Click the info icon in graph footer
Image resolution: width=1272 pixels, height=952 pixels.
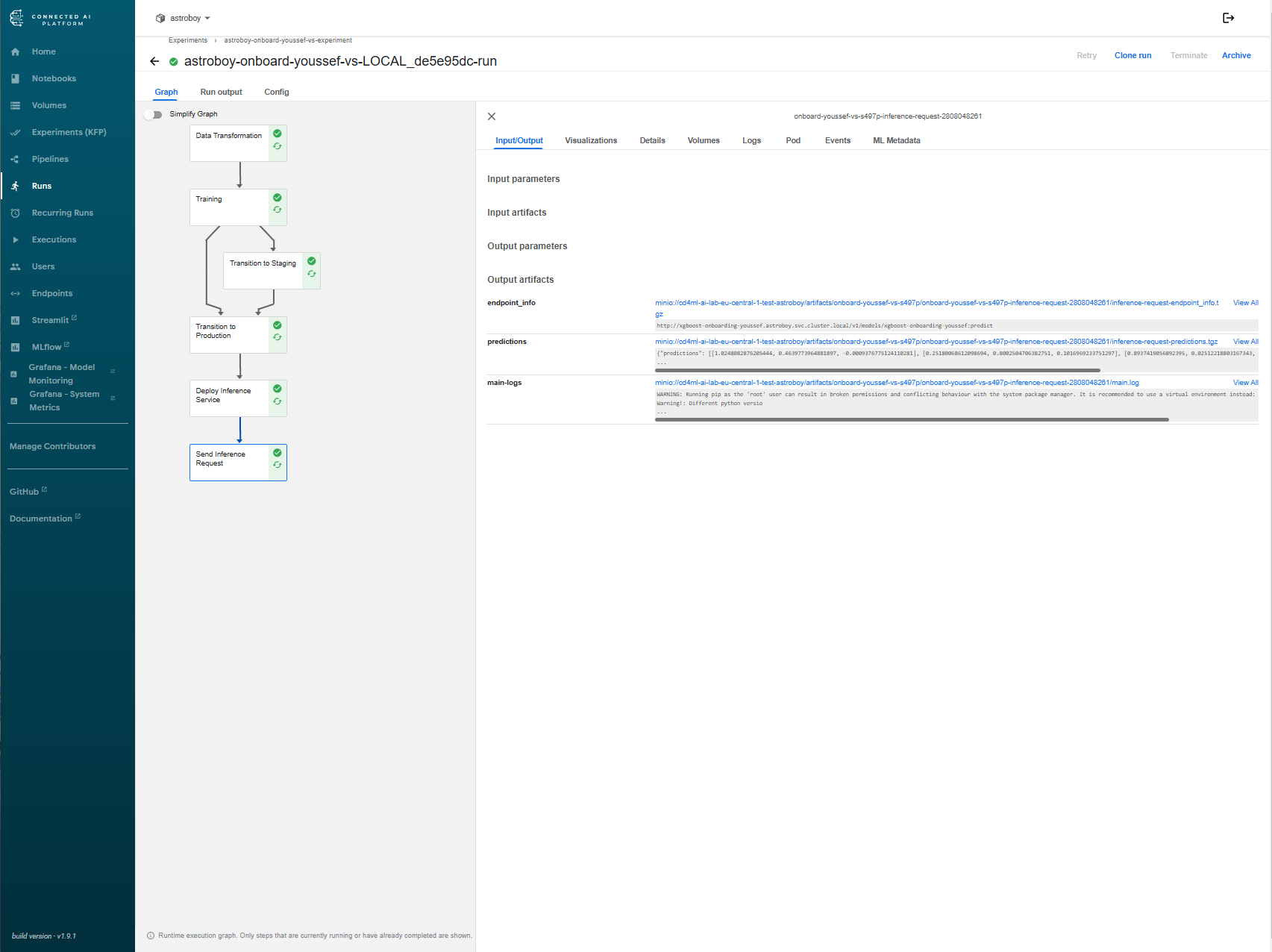pos(151,936)
